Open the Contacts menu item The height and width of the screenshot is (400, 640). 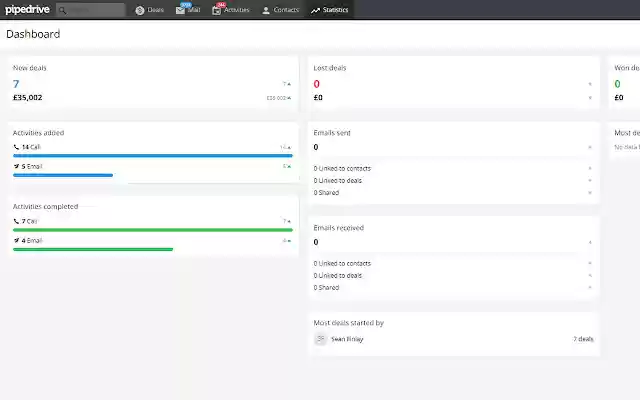tap(280, 10)
